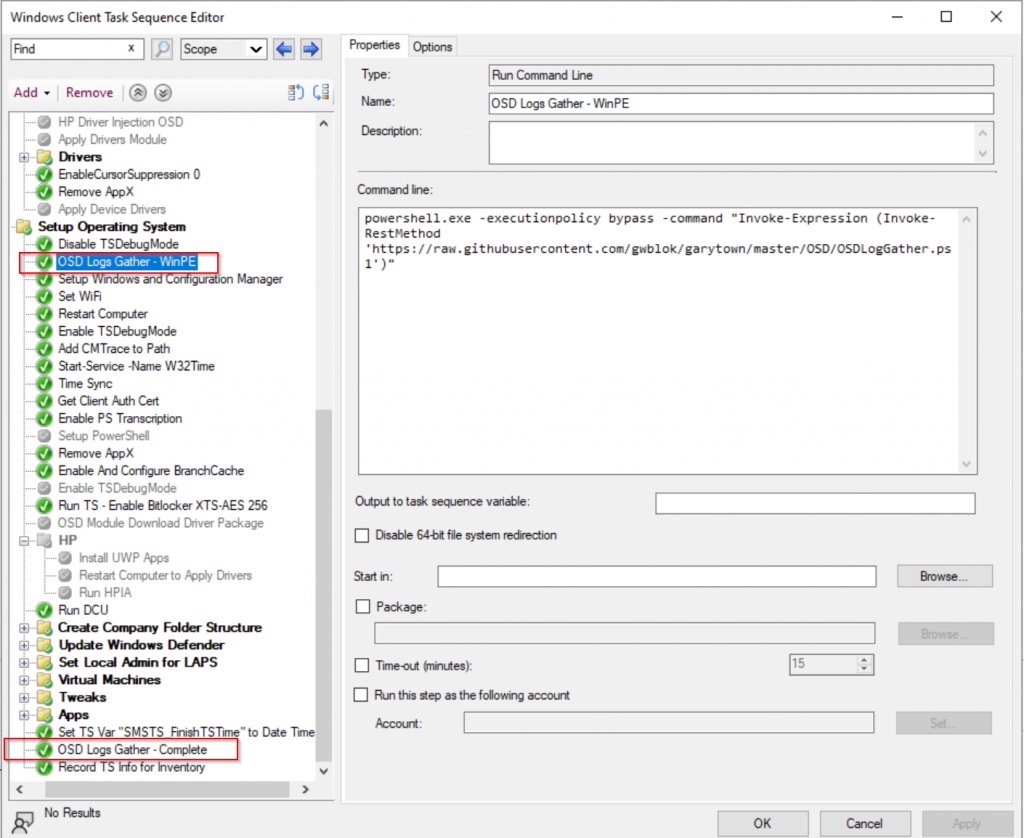Click Output to task sequence variable field
This screenshot has height=838, width=1024.
click(815, 503)
